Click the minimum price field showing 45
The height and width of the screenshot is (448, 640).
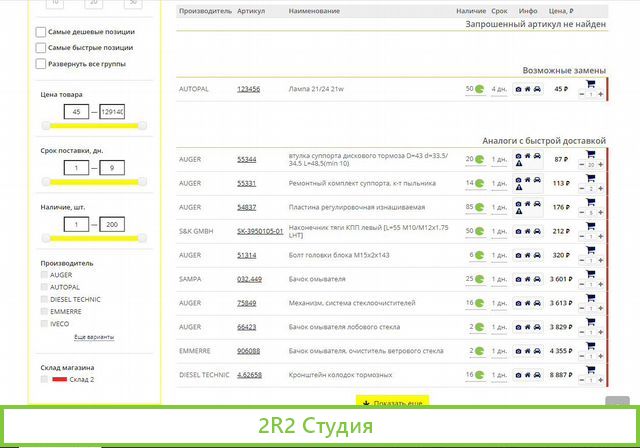(76, 112)
